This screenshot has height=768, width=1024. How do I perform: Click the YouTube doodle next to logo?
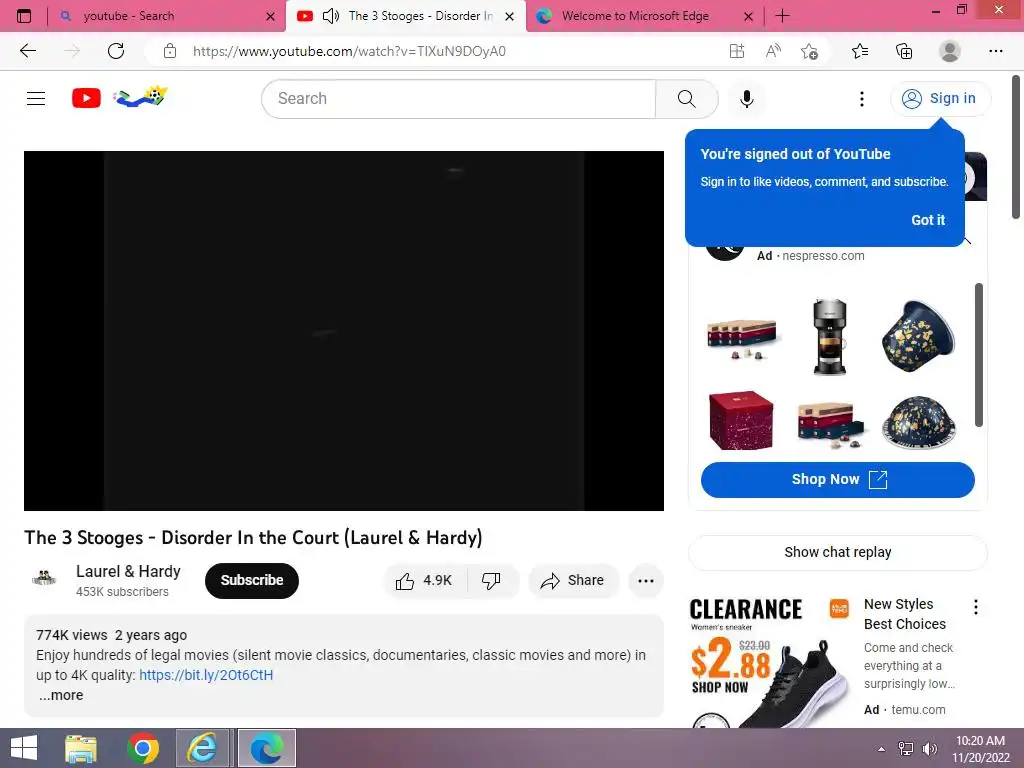[x=140, y=97]
